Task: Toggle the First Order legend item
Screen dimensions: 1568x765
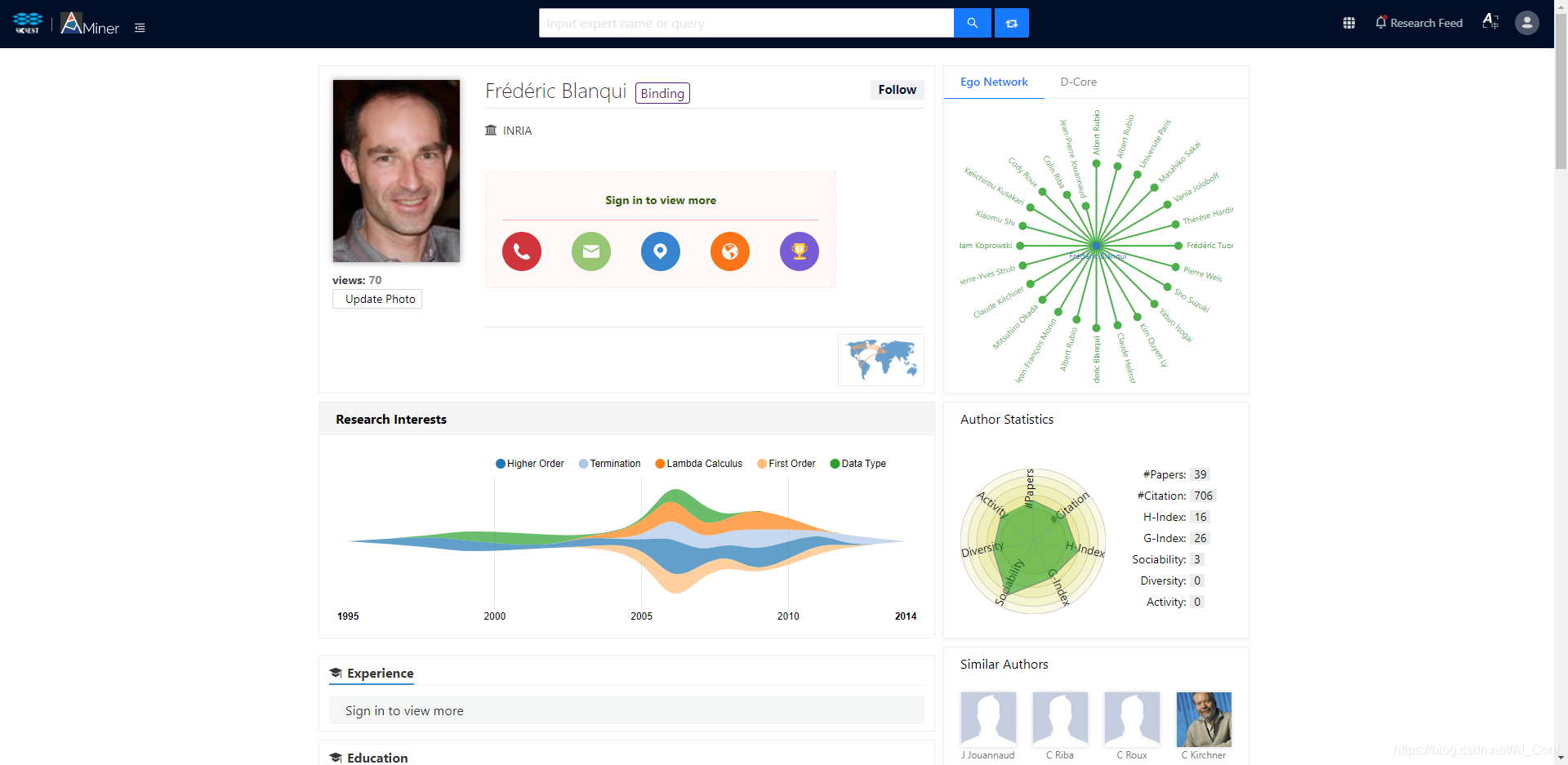Action: [x=786, y=464]
